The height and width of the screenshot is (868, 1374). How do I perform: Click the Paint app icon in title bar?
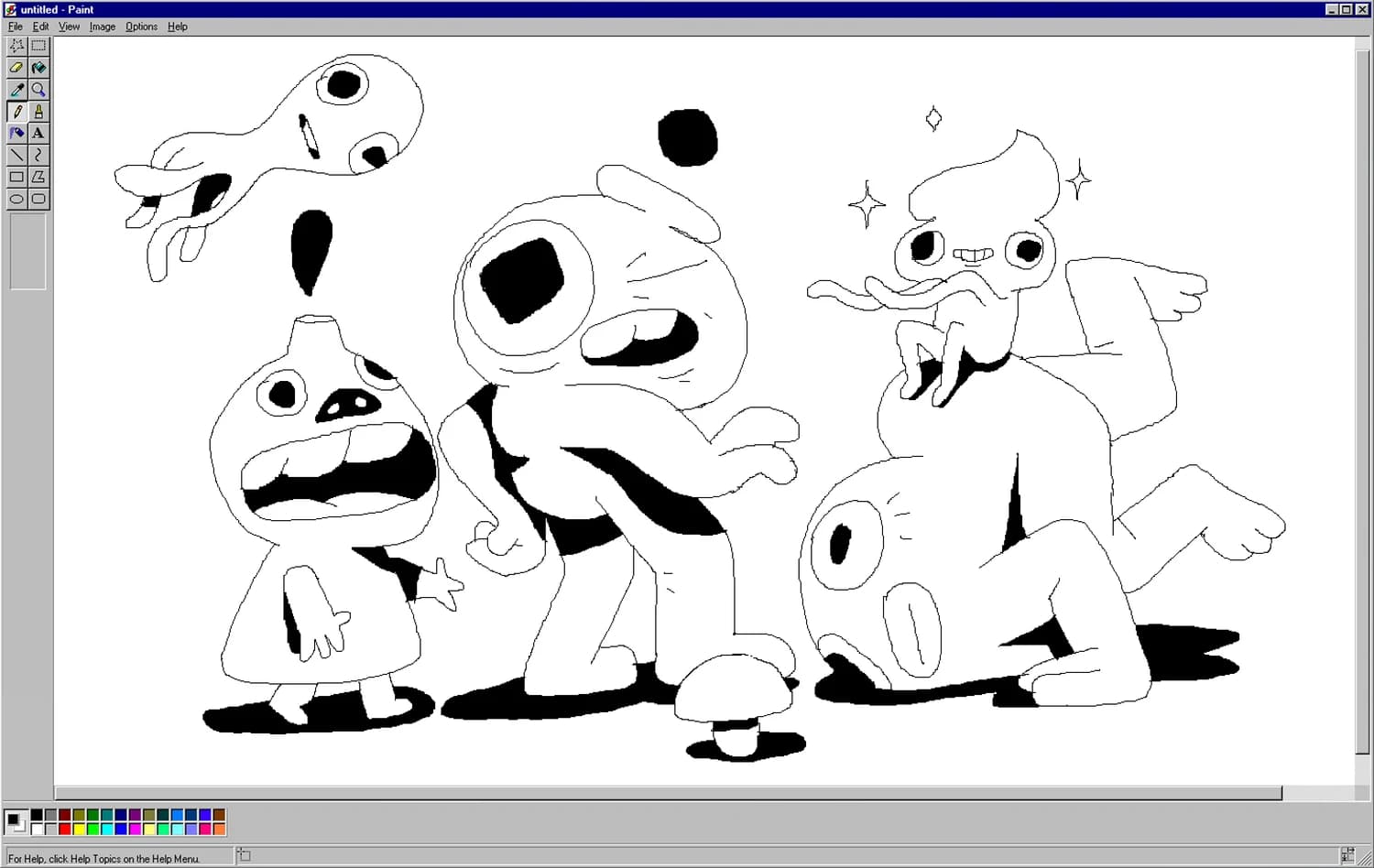11,9
